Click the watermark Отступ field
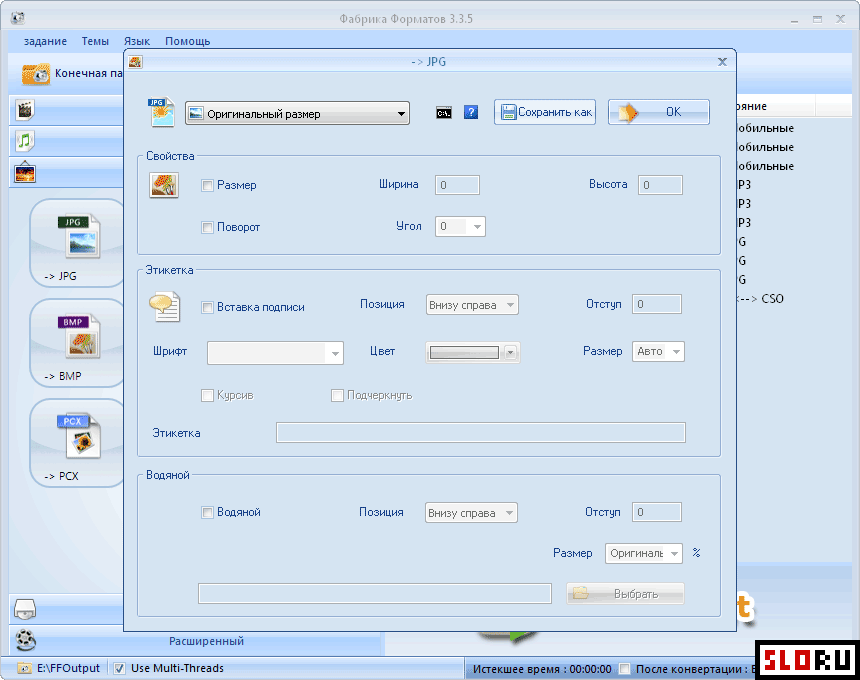The width and height of the screenshot is (860, 680). 657,512
